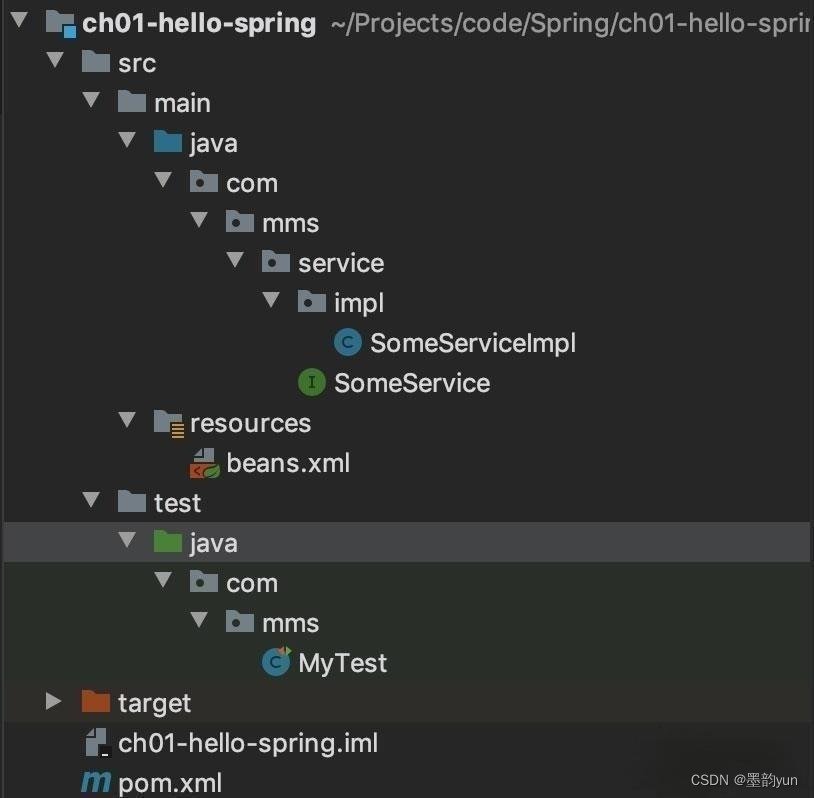
Task: Collapse the service package arrow
Action: [x=235, y=260]
